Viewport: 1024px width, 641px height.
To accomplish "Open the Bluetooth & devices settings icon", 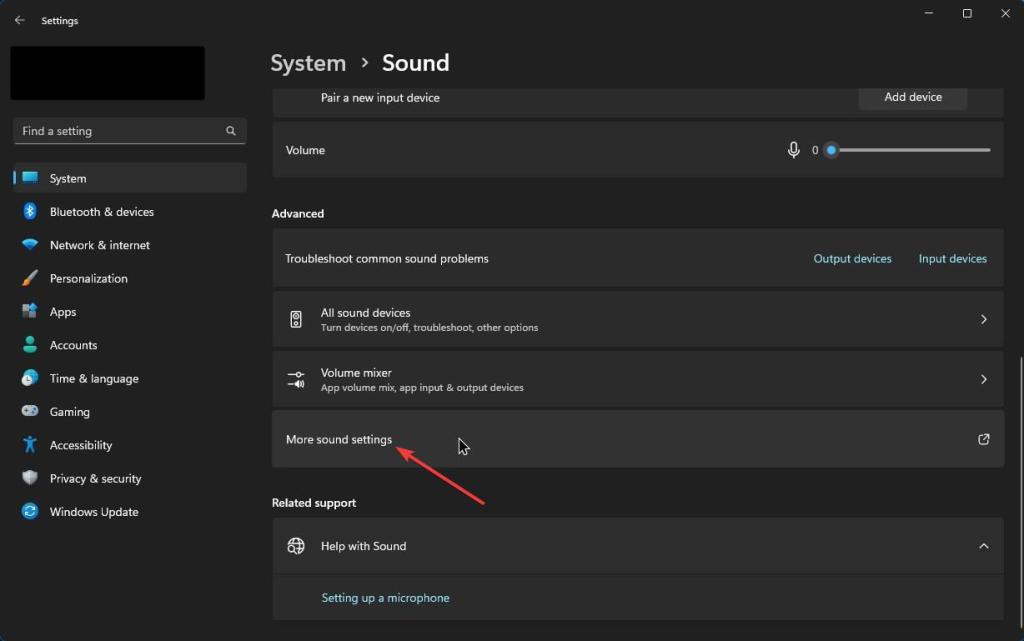I will tap(29, 211).
